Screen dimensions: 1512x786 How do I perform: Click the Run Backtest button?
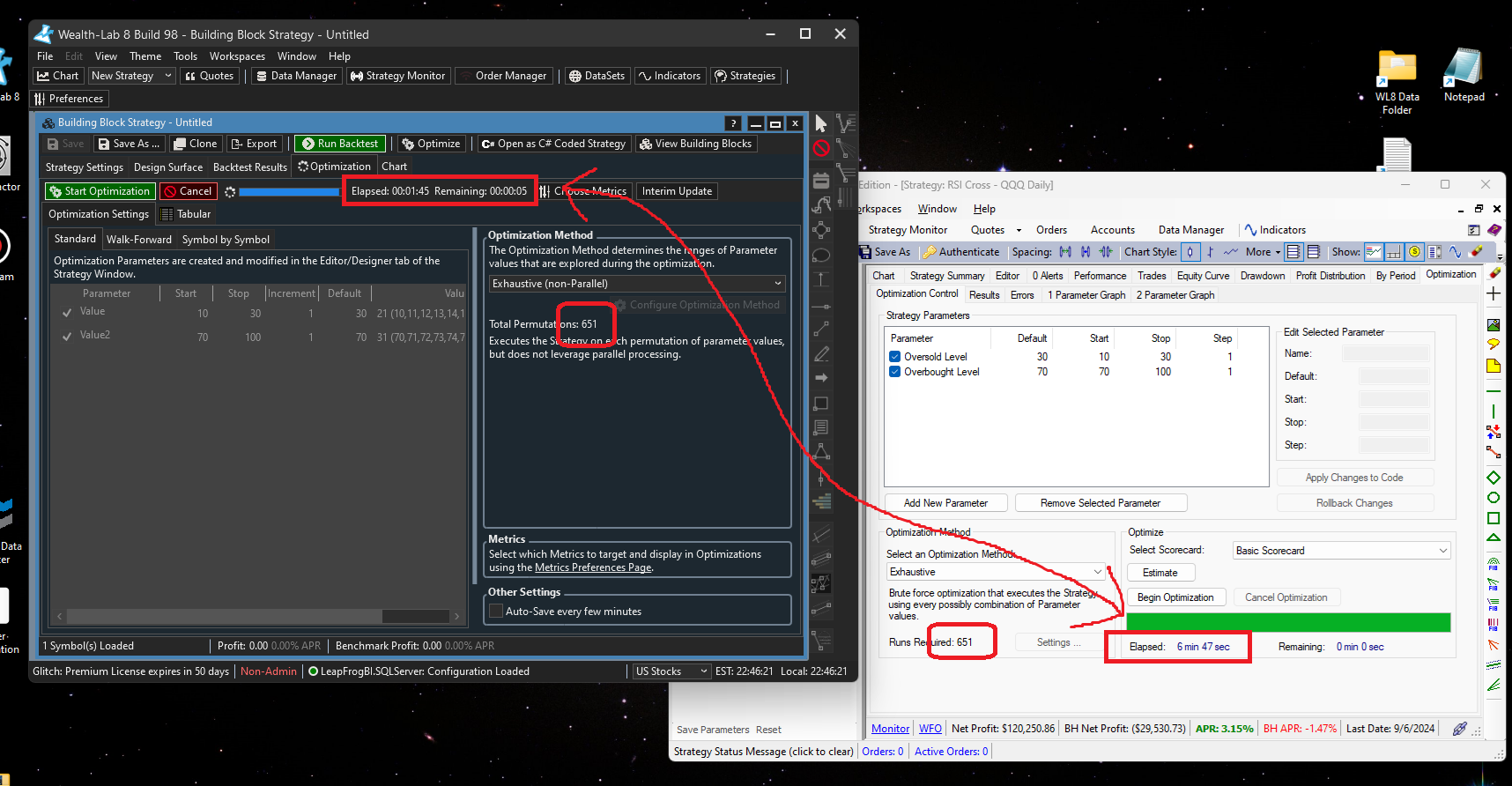click(340, 144)
